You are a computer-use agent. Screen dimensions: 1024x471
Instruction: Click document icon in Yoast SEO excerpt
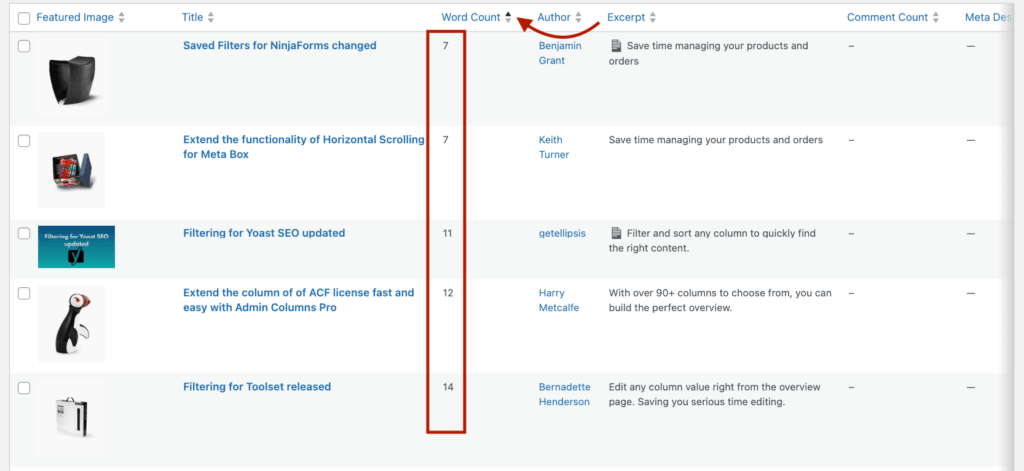coord(616,233)
